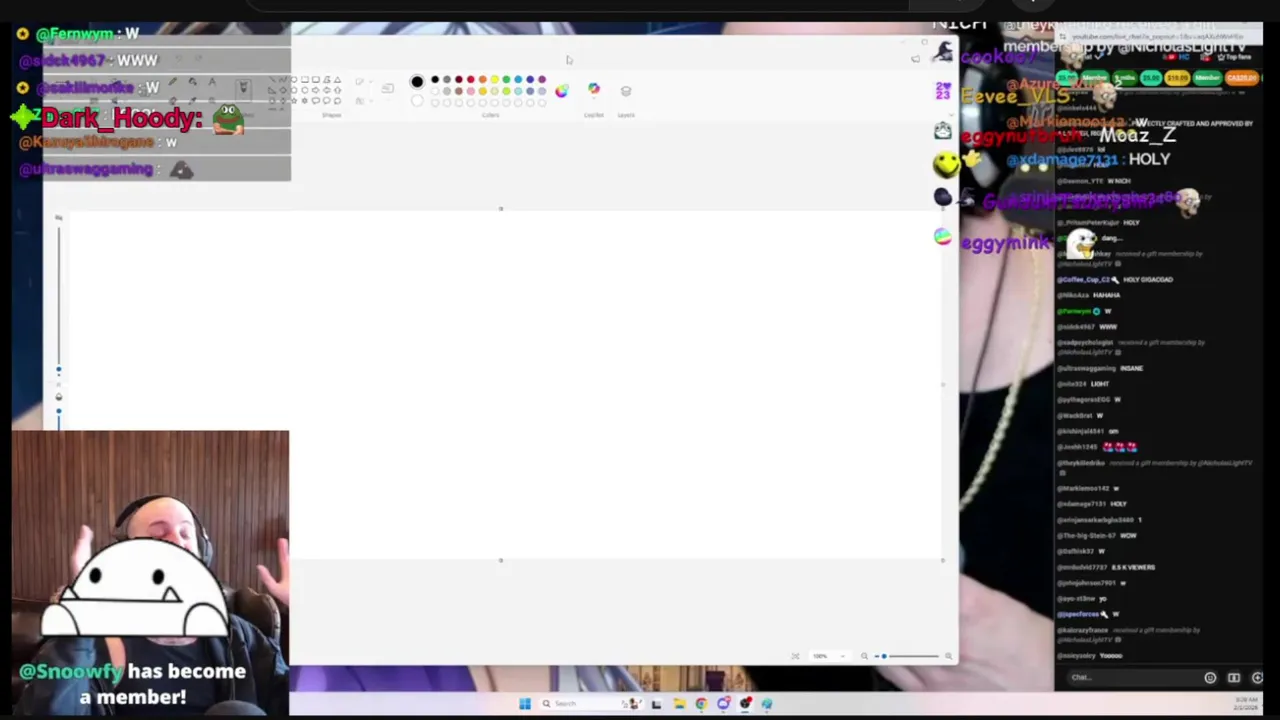Click the orange CA$20.00 super chat chip
Image resolution: width=1280 pixels, height=720 pixels.
coord(1242,78)
